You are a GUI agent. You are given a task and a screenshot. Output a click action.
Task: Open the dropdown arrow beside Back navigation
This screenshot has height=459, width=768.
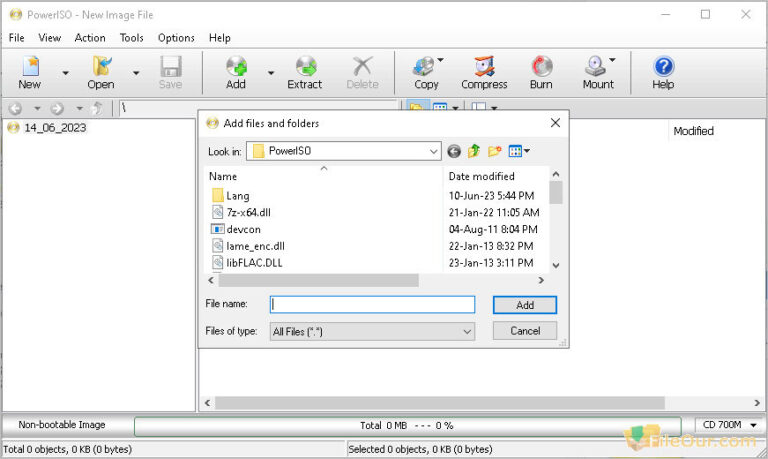(37, 108)
